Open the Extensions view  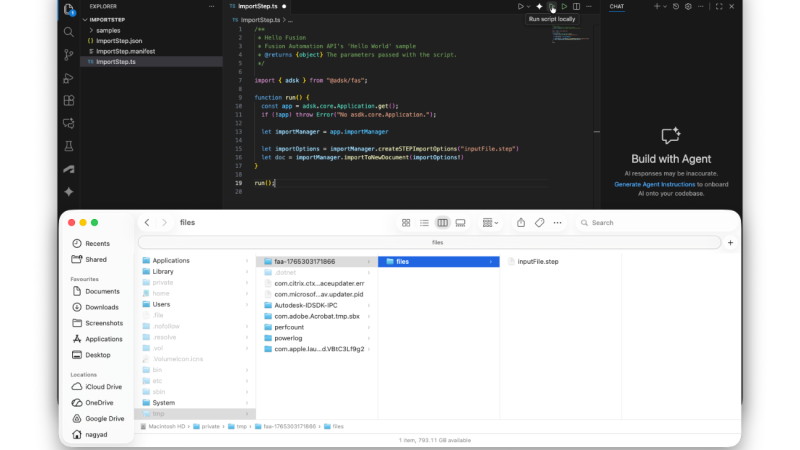click(x=69, y=101)
